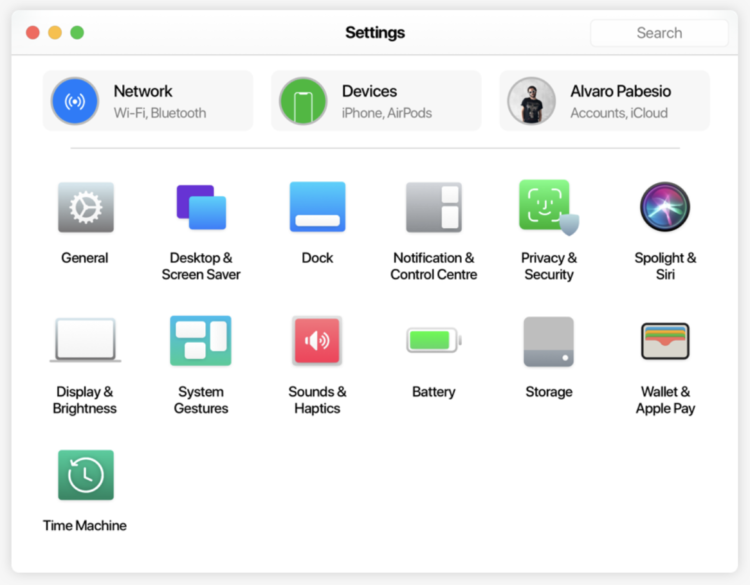This screenshot has width=750, height=585.
Task: Open System Gestures icon
Action: pyautogui.click(x=201, y=341)
